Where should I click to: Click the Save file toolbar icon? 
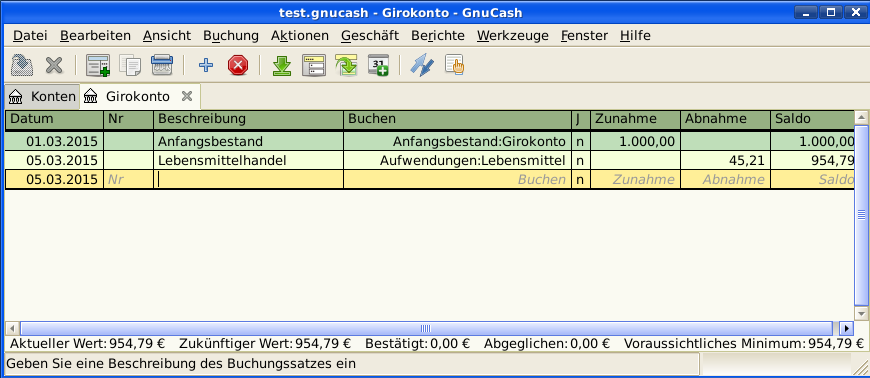22,65
